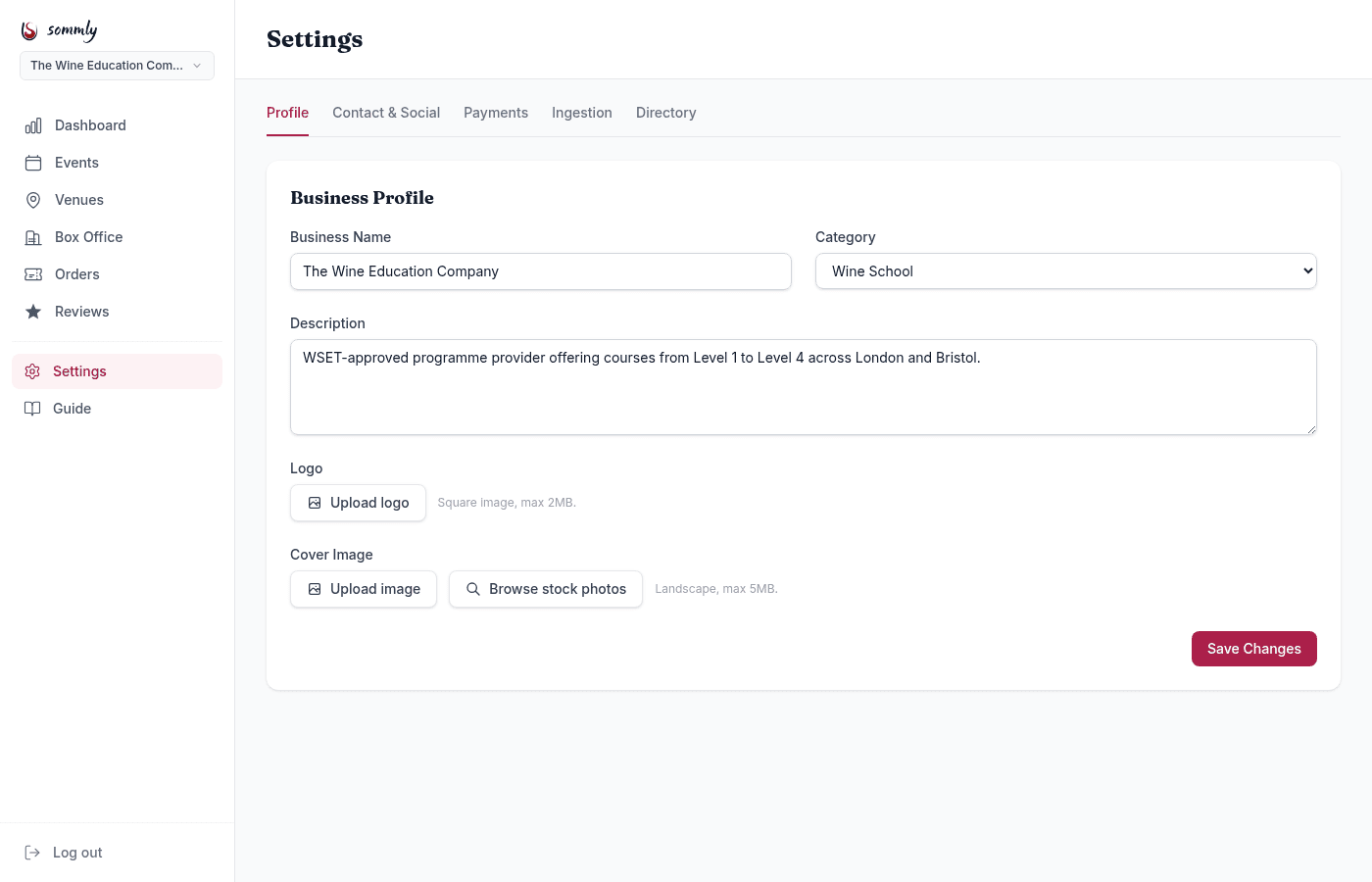Image resolution: width=1372 pixels, height=882 pixels.
Task: Grab the Description textarea resize handle
Action: click(1310, 428)
